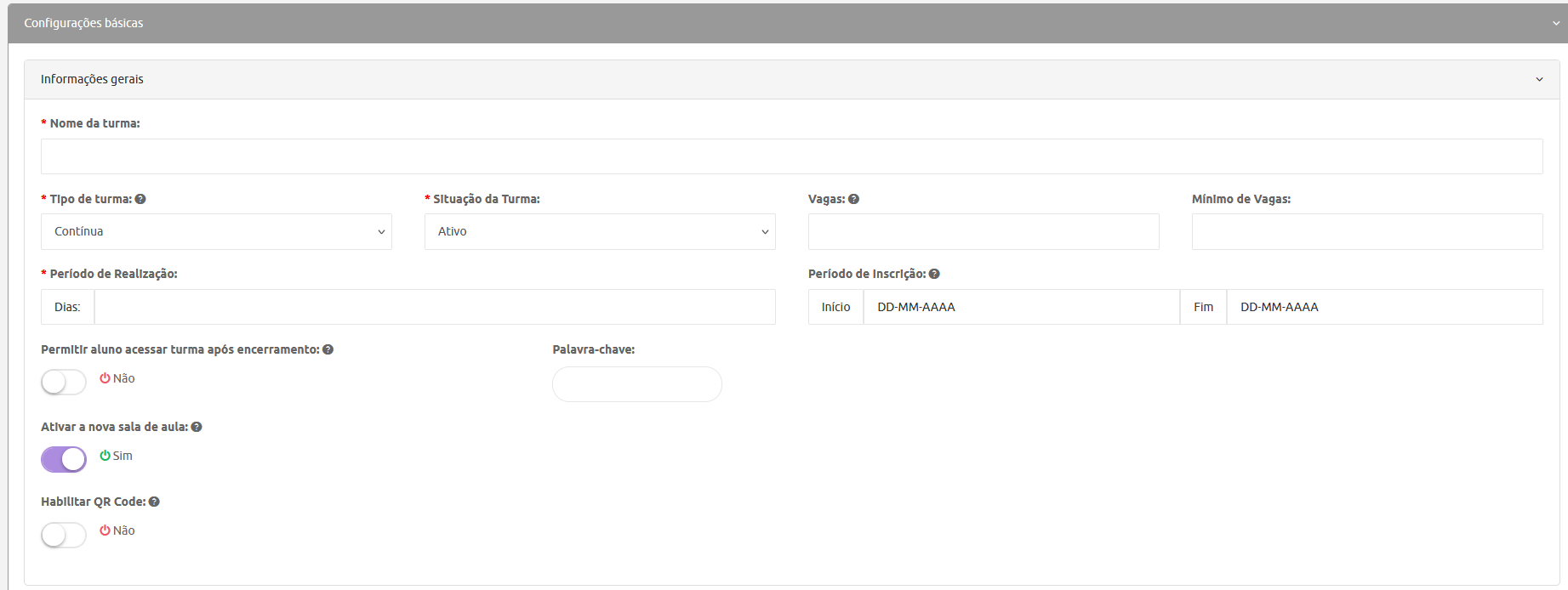Collapse the Configurações básicas panel chevron
The height and width of the screenshot is (590, 1568).
[1556, 24]
